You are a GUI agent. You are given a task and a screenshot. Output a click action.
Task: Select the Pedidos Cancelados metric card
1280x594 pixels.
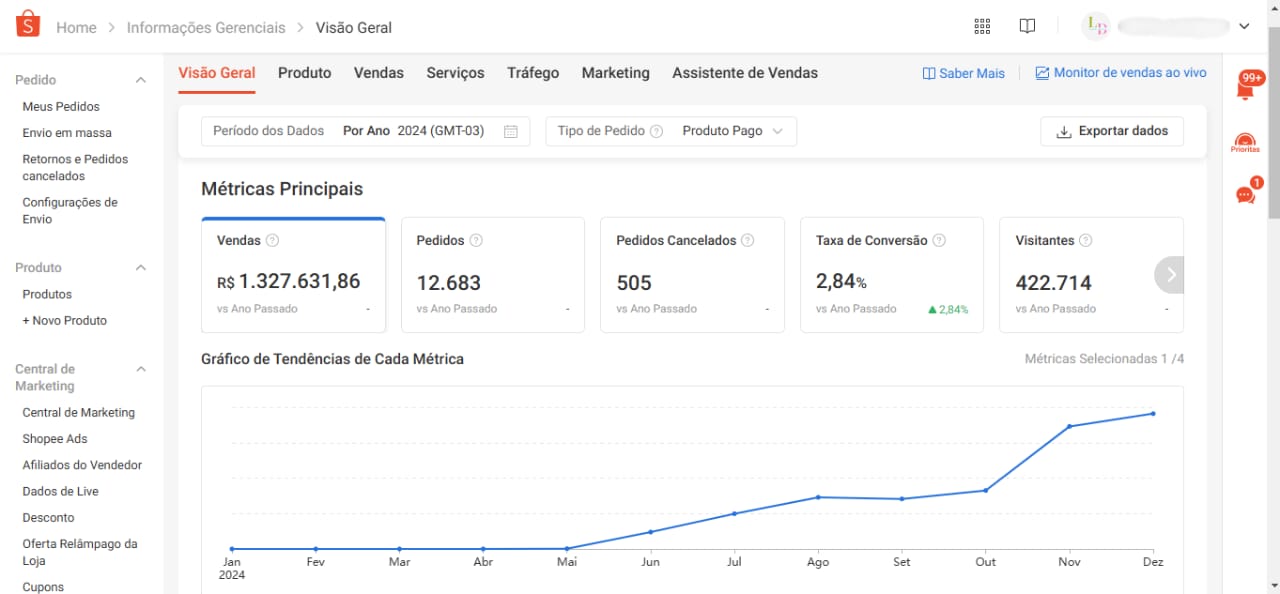tap(692, 274)
